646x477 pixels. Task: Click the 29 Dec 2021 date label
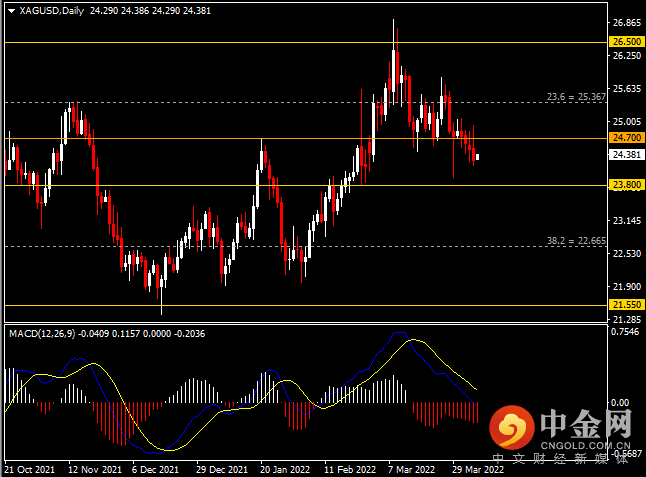pyautogui.click(x=222, y=470)
